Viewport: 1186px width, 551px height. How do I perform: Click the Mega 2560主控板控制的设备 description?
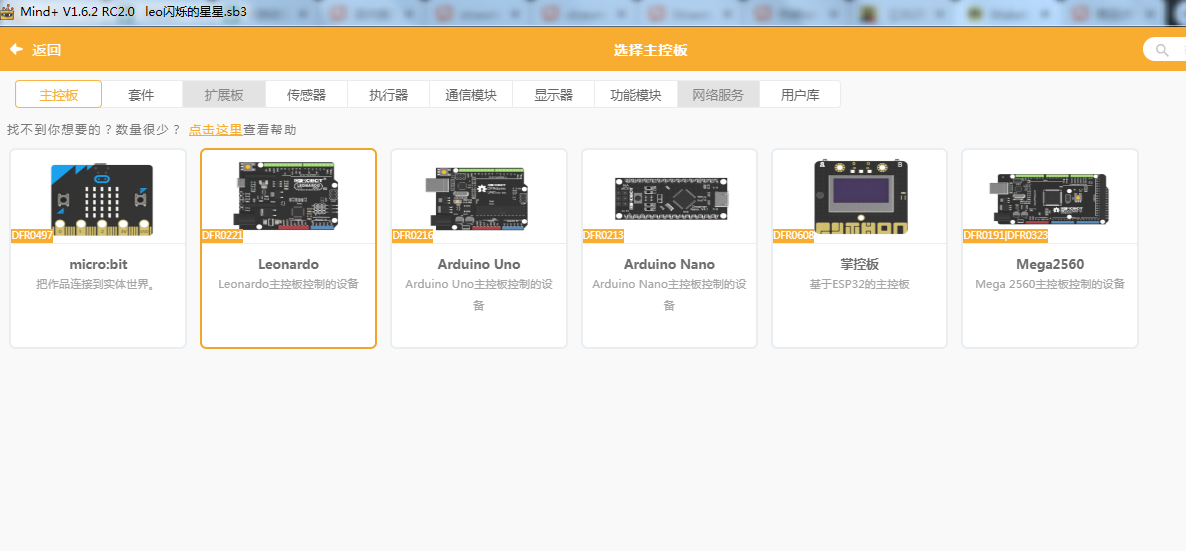1050,285
